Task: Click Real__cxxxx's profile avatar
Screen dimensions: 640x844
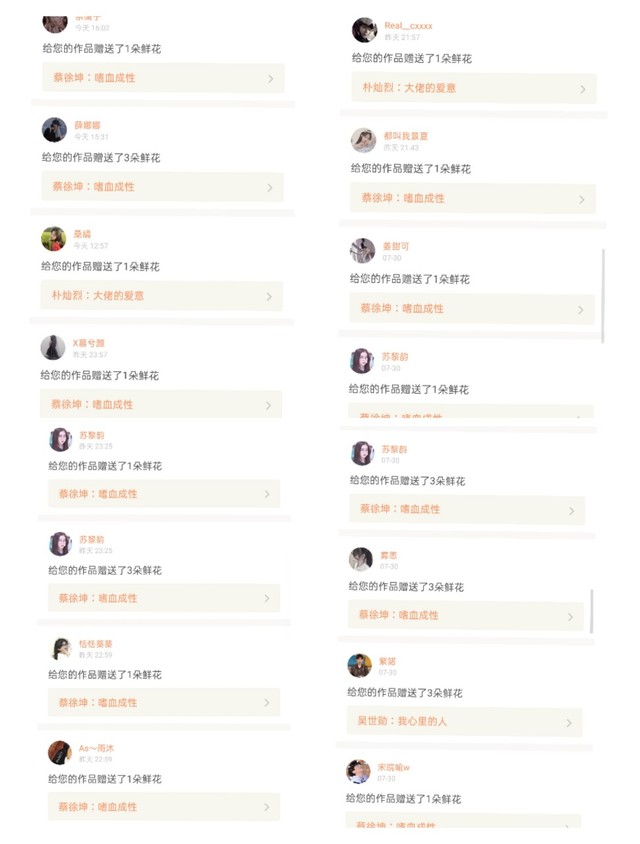Action: pos(365,30)
